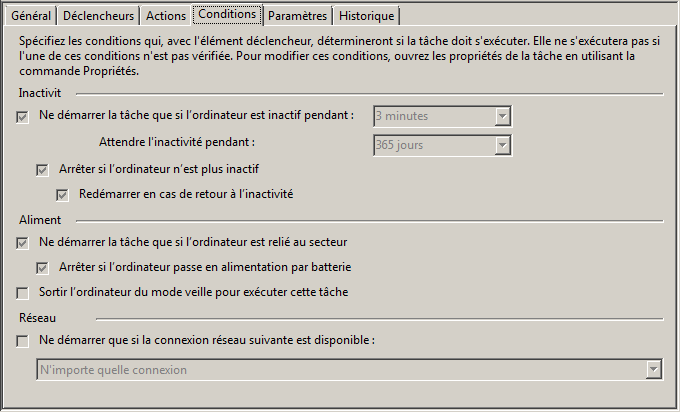680x412 pixels.
Task: Toggle start only if computer inactive checkbox
Action: click(23, 116)
